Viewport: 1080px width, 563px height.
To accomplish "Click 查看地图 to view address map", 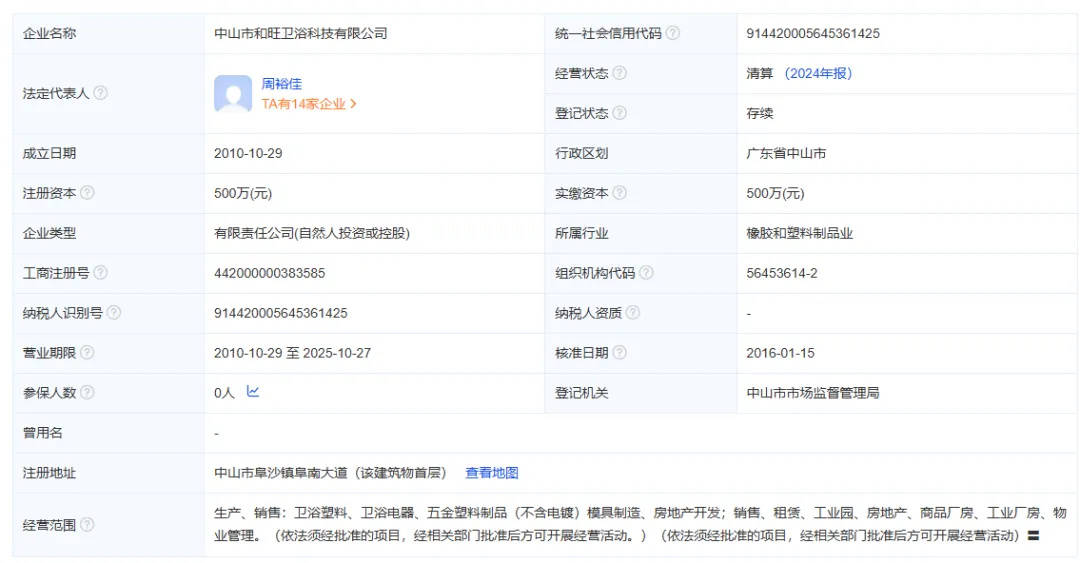I will point(491,473).
